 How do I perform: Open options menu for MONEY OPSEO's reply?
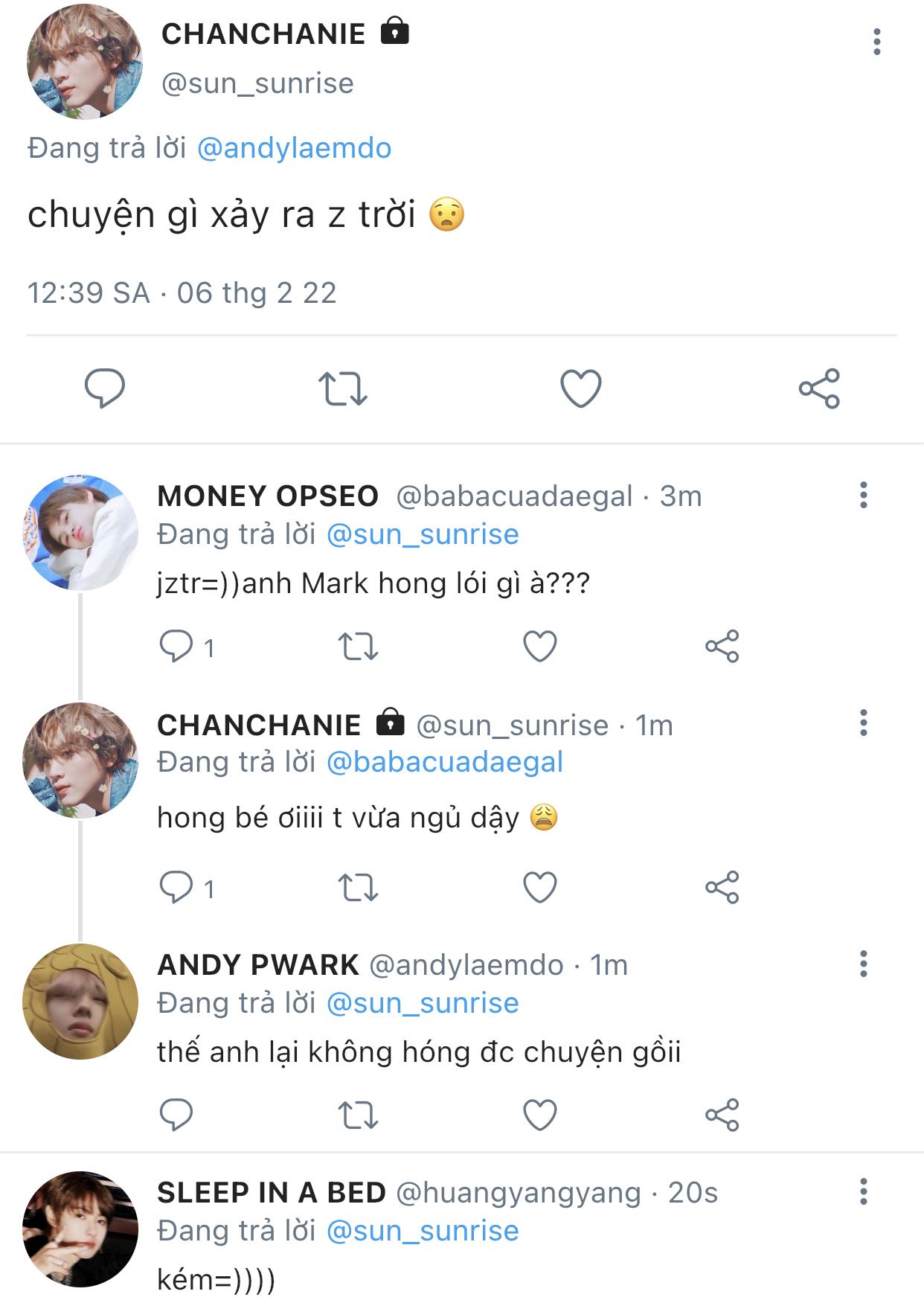tap(863, 495)
